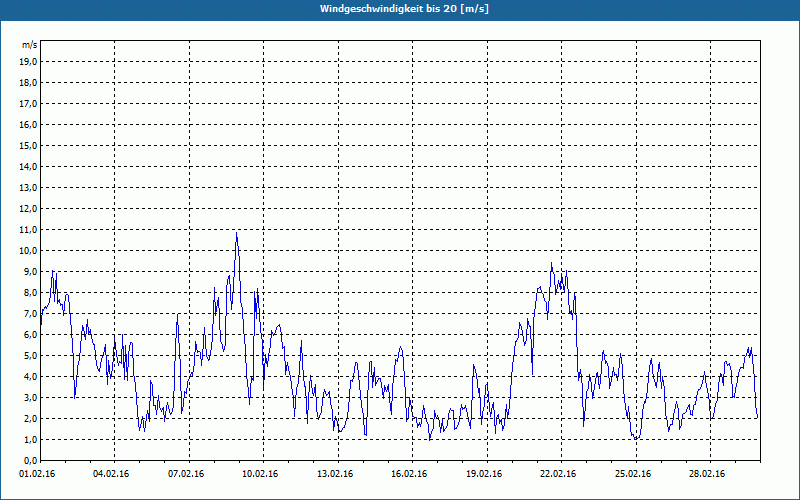Click the 10,0 y-axis label
This screenshot has height=500, width=800.
[29, 251]
